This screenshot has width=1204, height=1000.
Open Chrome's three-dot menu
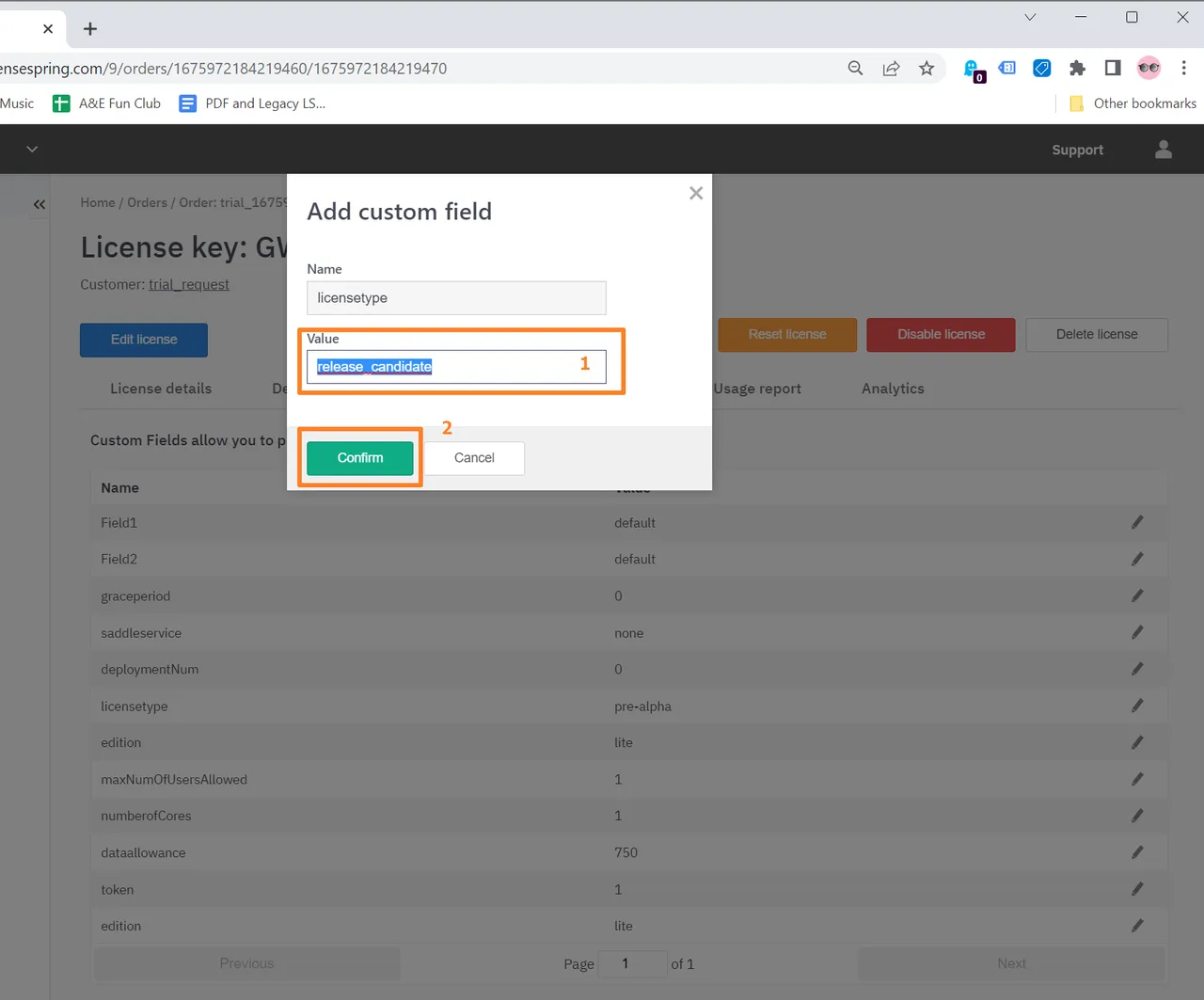pos(1184,68)
